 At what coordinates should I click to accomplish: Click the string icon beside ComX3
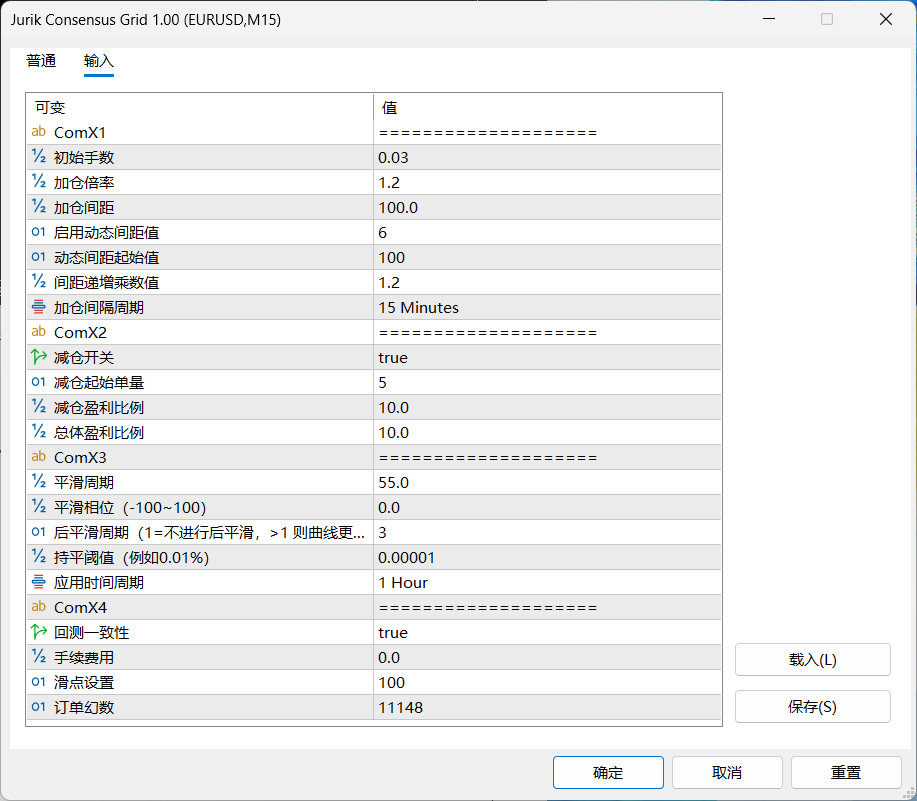tap(39, 457)
